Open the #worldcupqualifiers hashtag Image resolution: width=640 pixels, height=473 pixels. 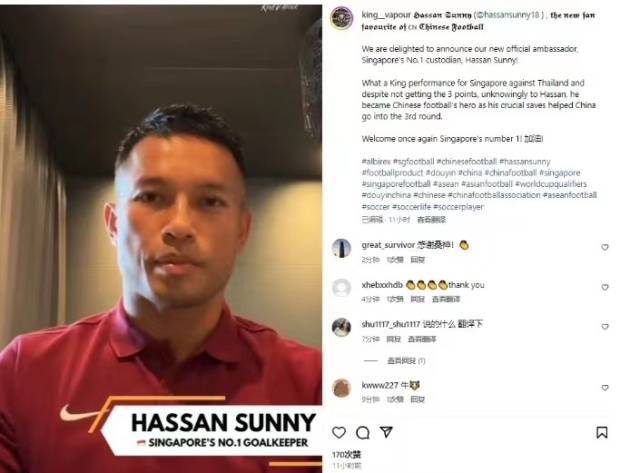[x=551, y=184]
